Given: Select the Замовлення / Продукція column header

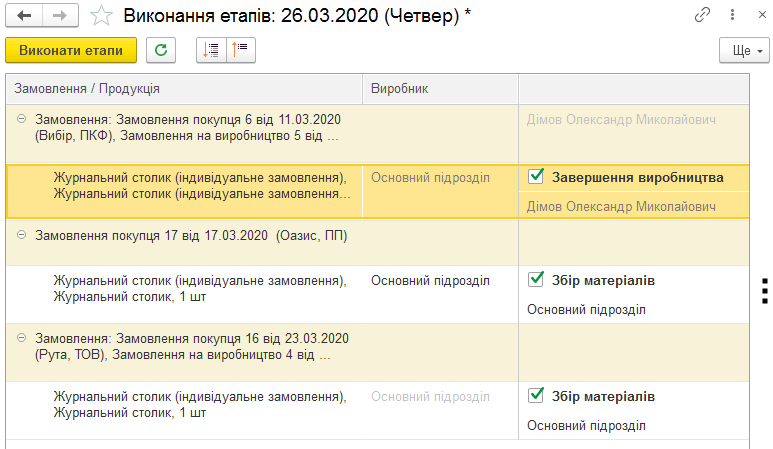Looking at the screenshot, I should pyautogui.click(x=184, y=89).
